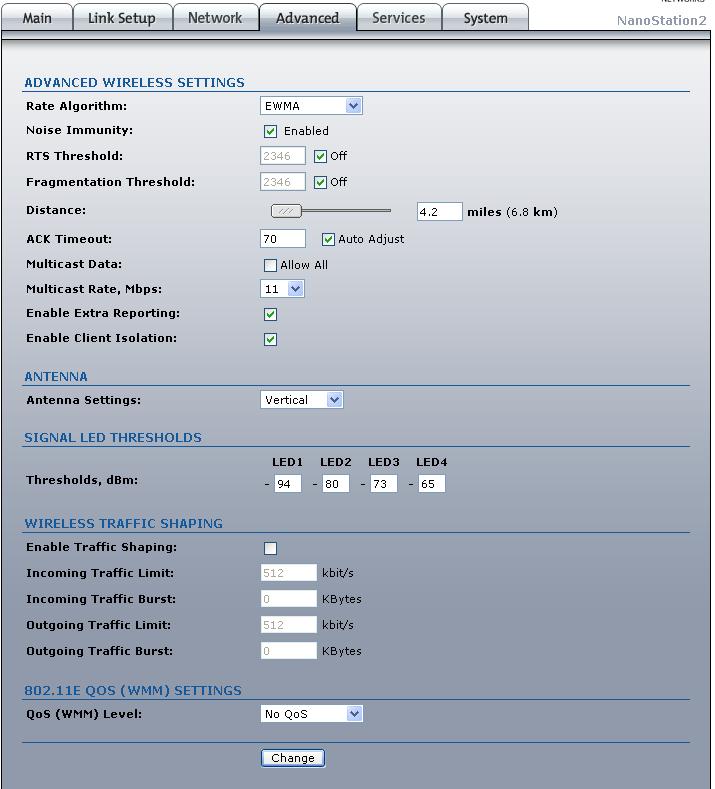Click the ACK Timeout input field

click(x=283, y=239)
